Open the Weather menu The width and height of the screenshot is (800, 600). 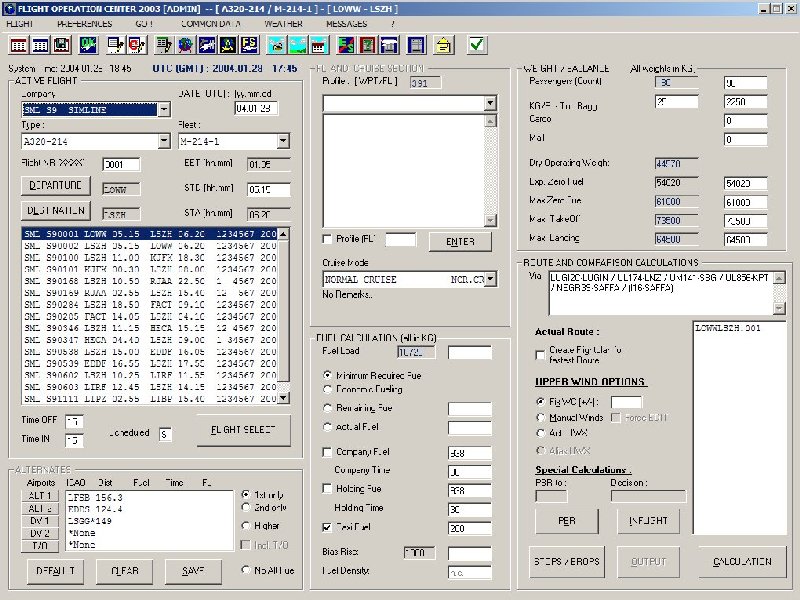[283, 22]
